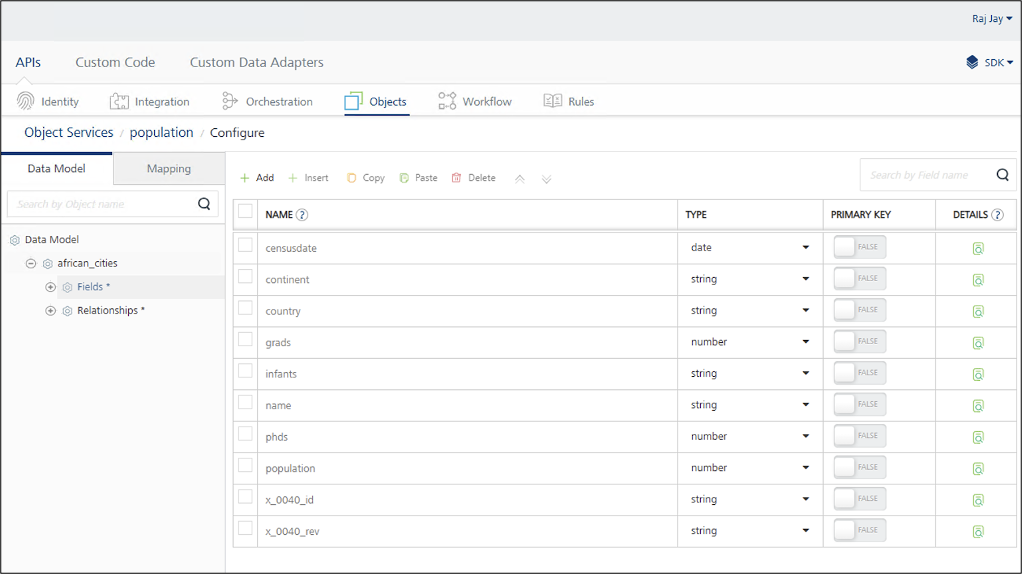Open details icon for censusdate row
The image size is (1022, 574).
click(978, 248)
